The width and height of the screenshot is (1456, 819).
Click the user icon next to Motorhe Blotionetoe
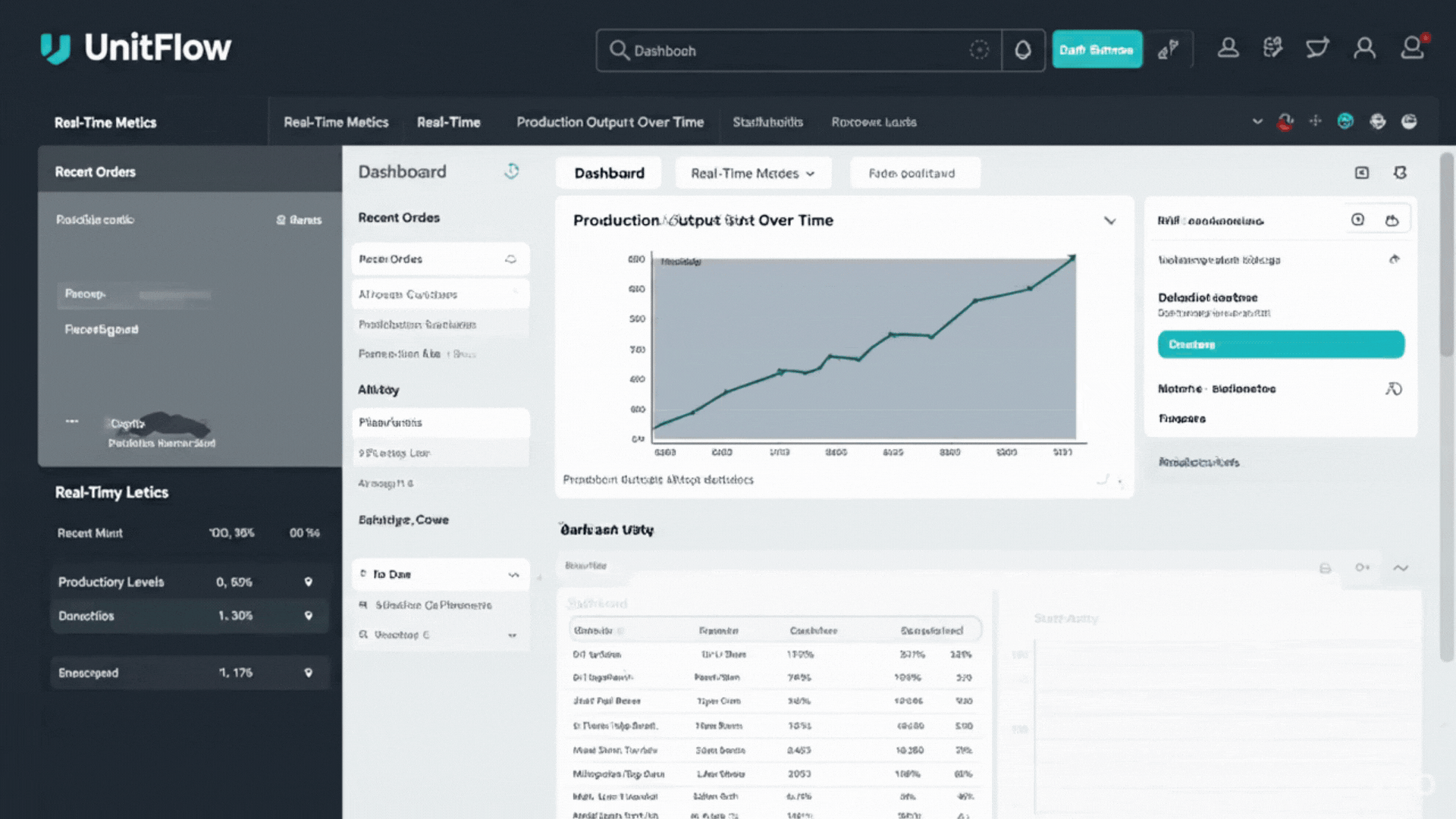coord(1393,389)
